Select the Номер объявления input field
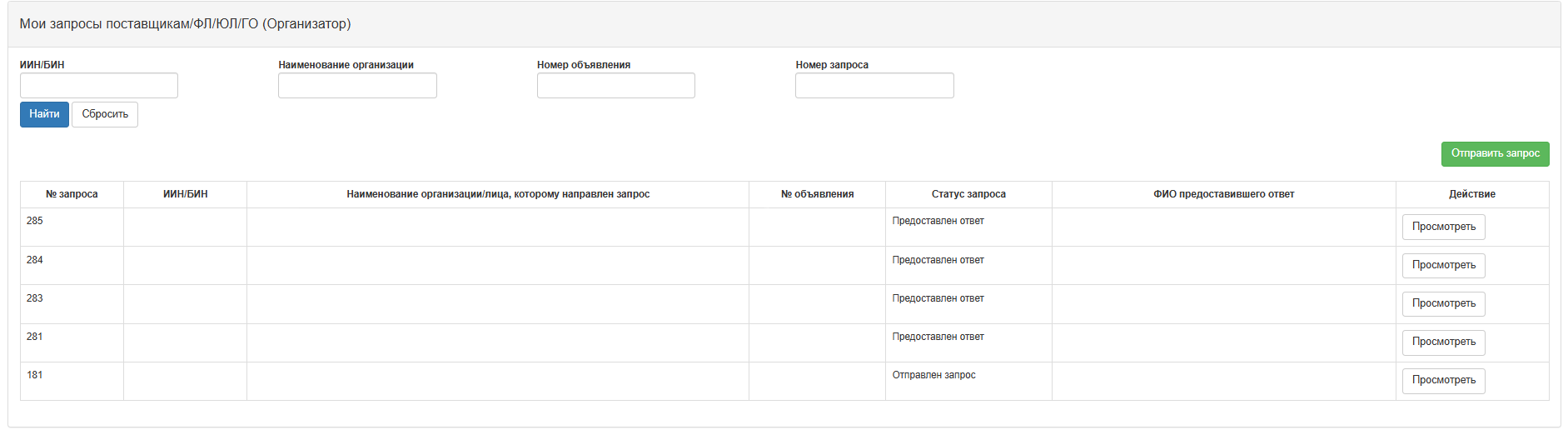Viewport: 1568px width, 435px height. pos(616,85)
